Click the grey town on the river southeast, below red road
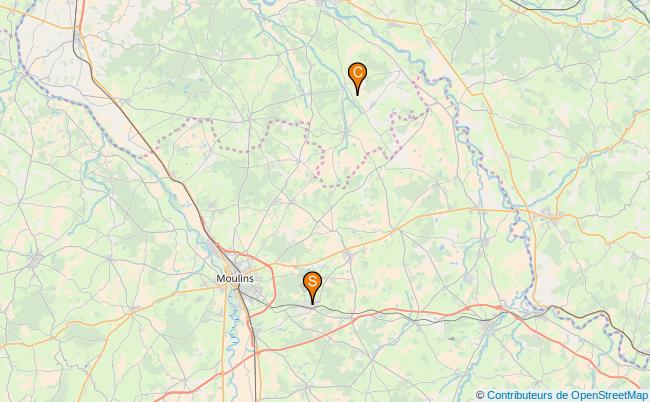 pos(490,325)
